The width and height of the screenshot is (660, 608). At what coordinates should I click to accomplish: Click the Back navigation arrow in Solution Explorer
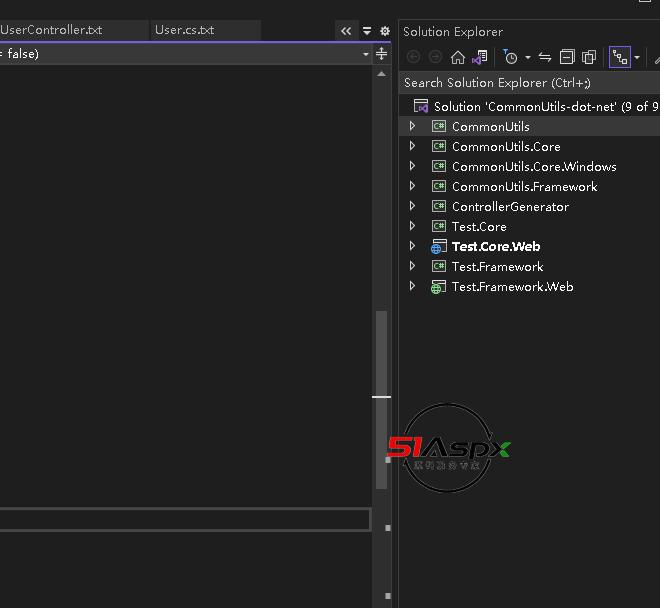(x=413, y=57)
